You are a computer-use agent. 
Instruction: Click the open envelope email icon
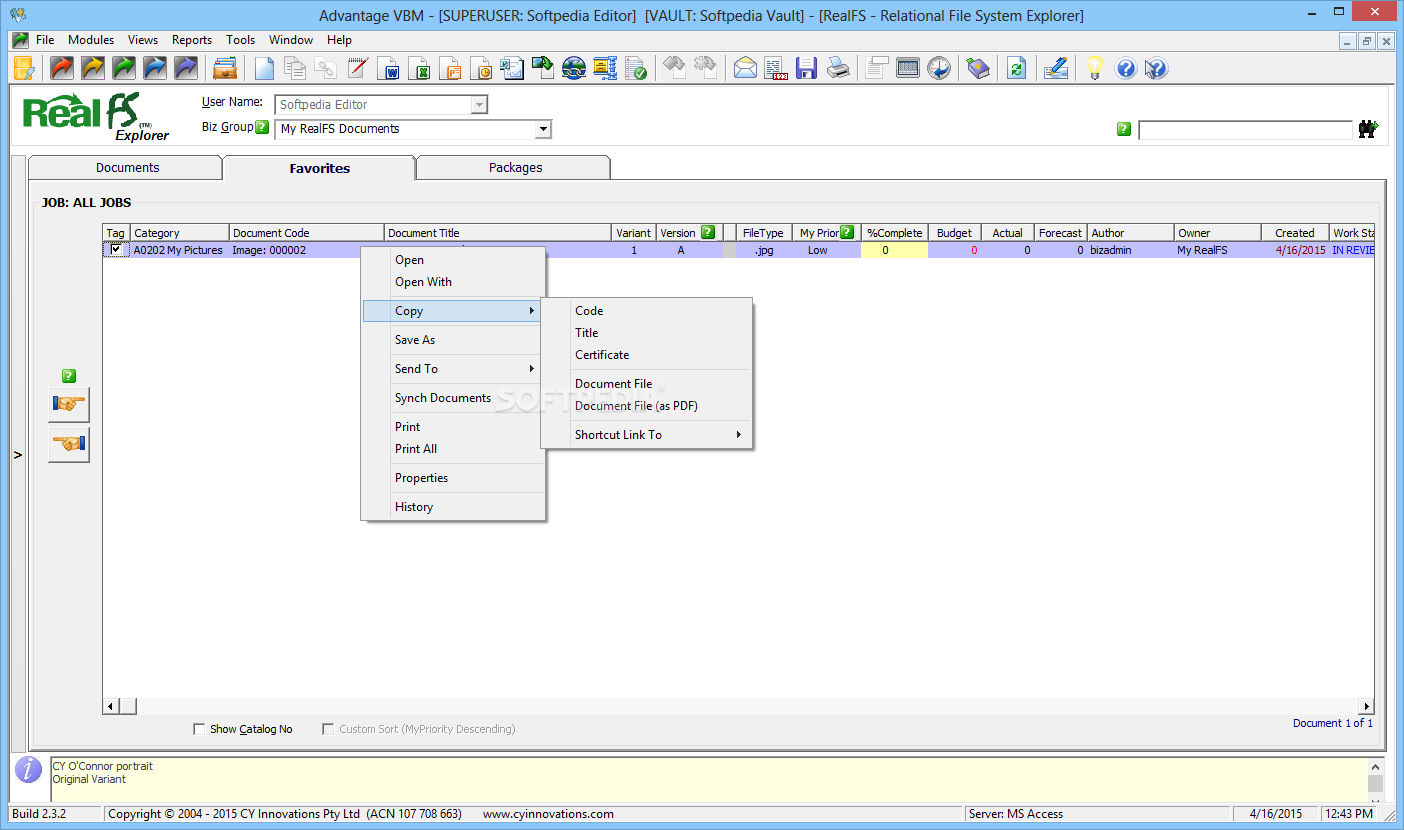click(745, 68)
